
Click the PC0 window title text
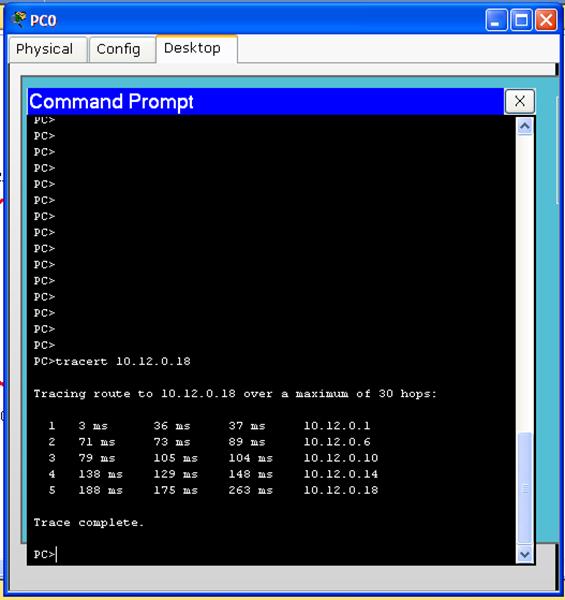43,20
